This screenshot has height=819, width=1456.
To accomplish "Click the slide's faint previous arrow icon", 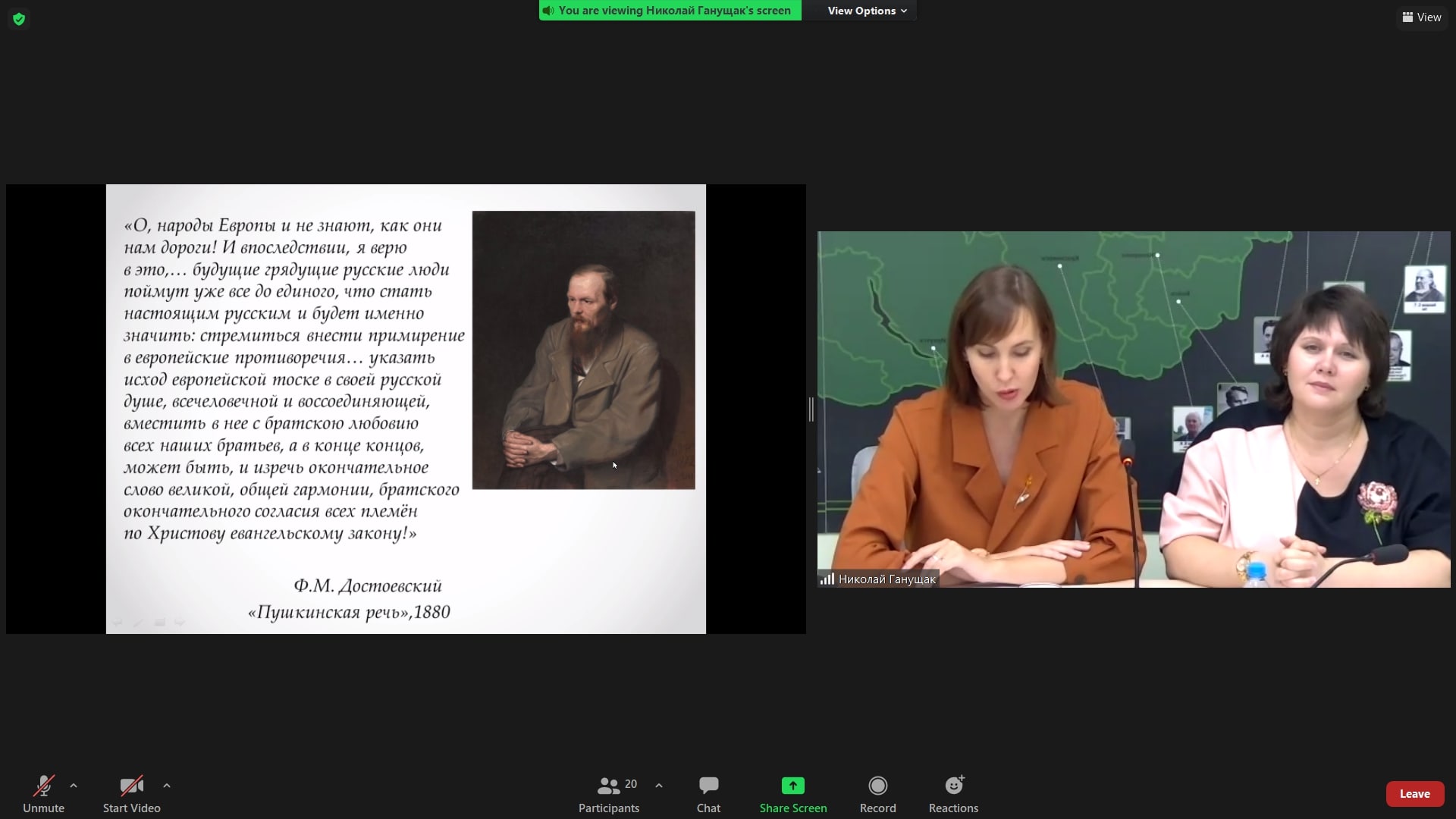I will [x=118, y=623].
